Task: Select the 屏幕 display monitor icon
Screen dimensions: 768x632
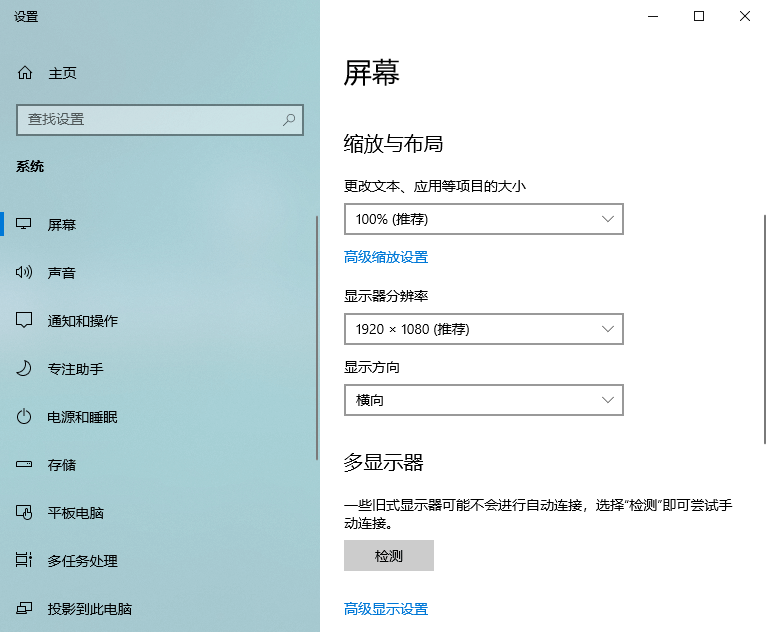Action: click(x=25, y=225)
